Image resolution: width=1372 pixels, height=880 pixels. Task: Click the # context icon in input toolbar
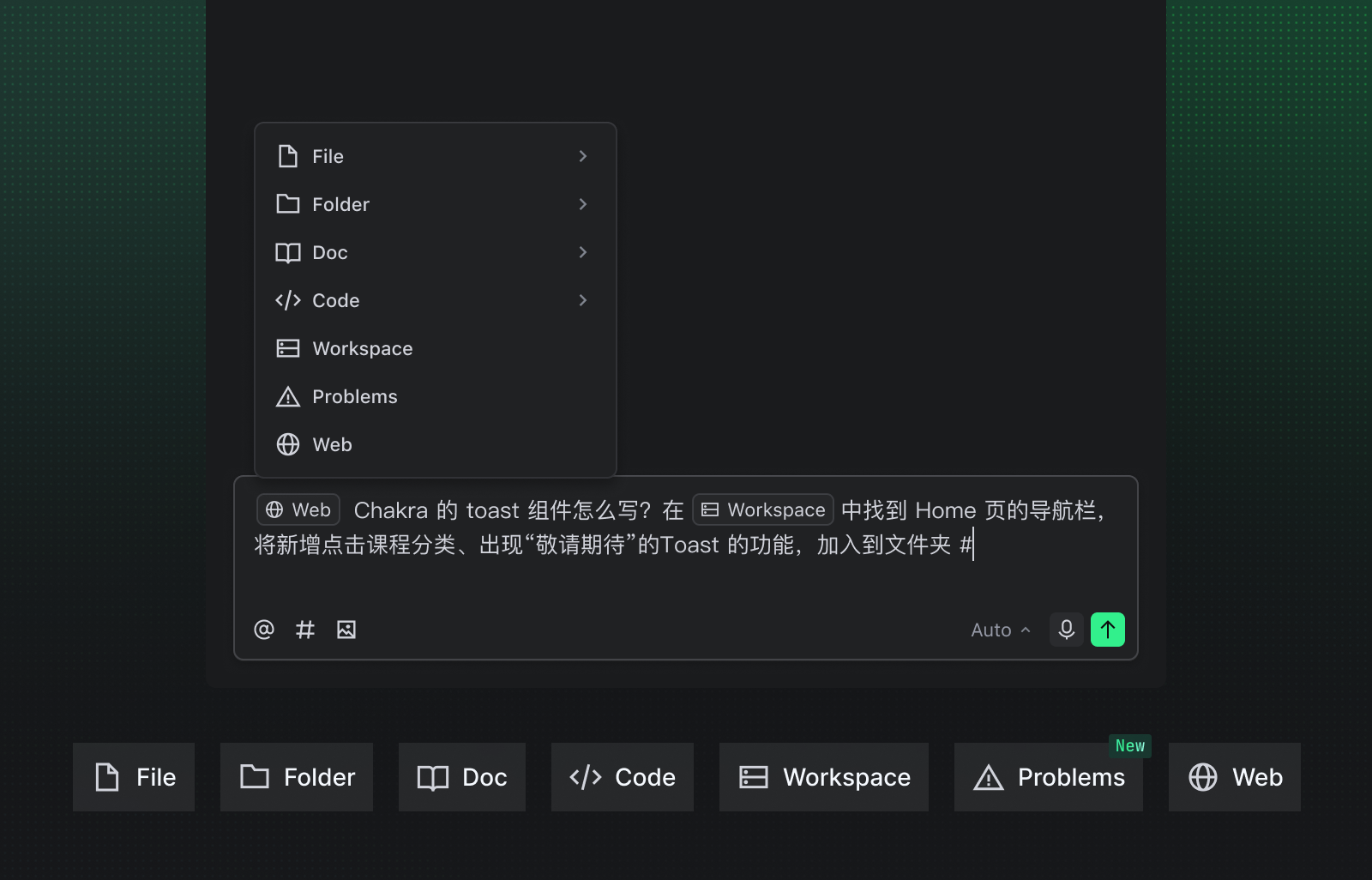point(305,630)
